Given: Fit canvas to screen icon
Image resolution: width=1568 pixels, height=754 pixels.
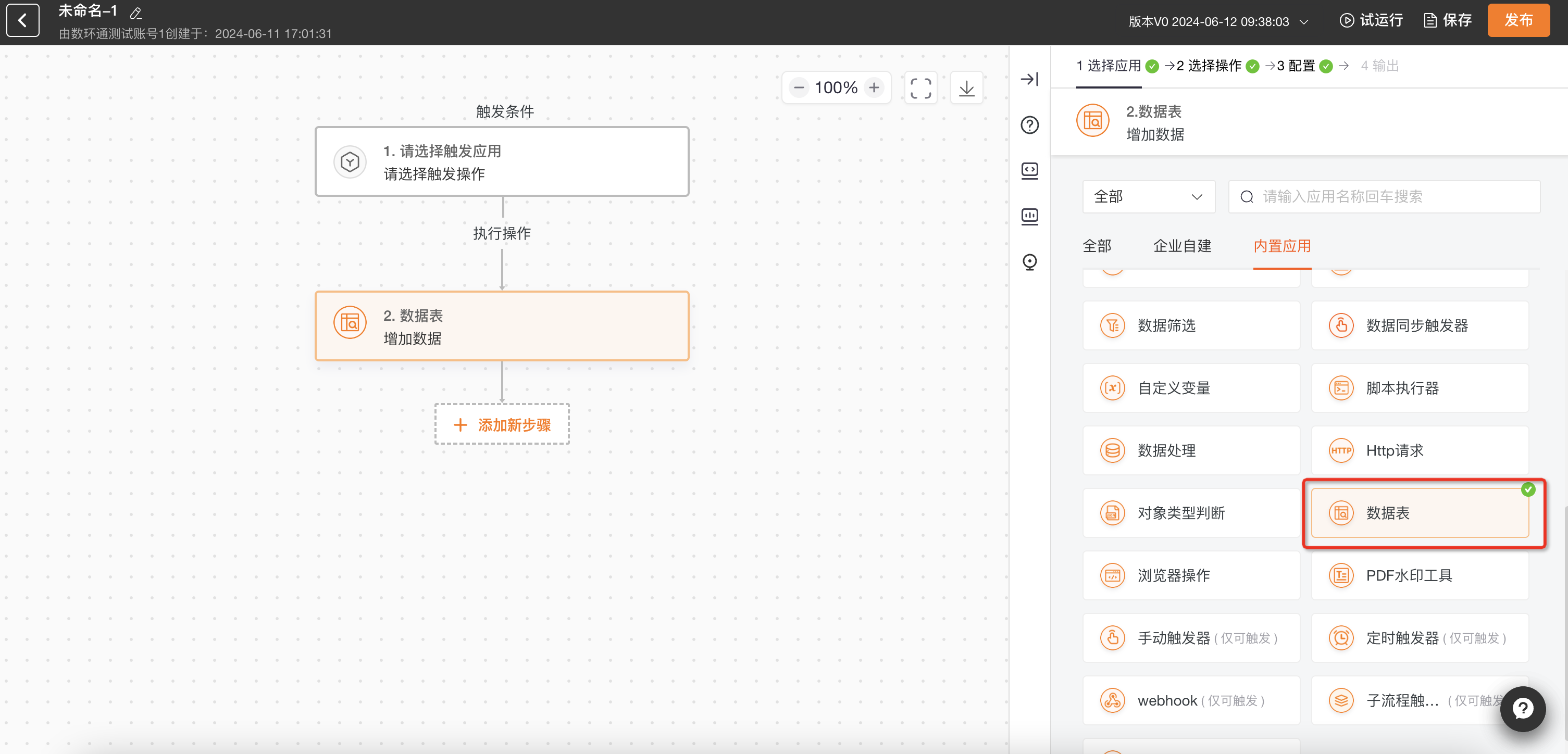Looking at the screenshot, I should point(920,87).
